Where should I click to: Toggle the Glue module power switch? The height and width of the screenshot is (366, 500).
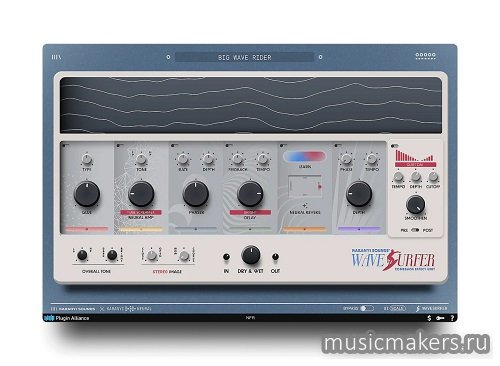(65, 145)
